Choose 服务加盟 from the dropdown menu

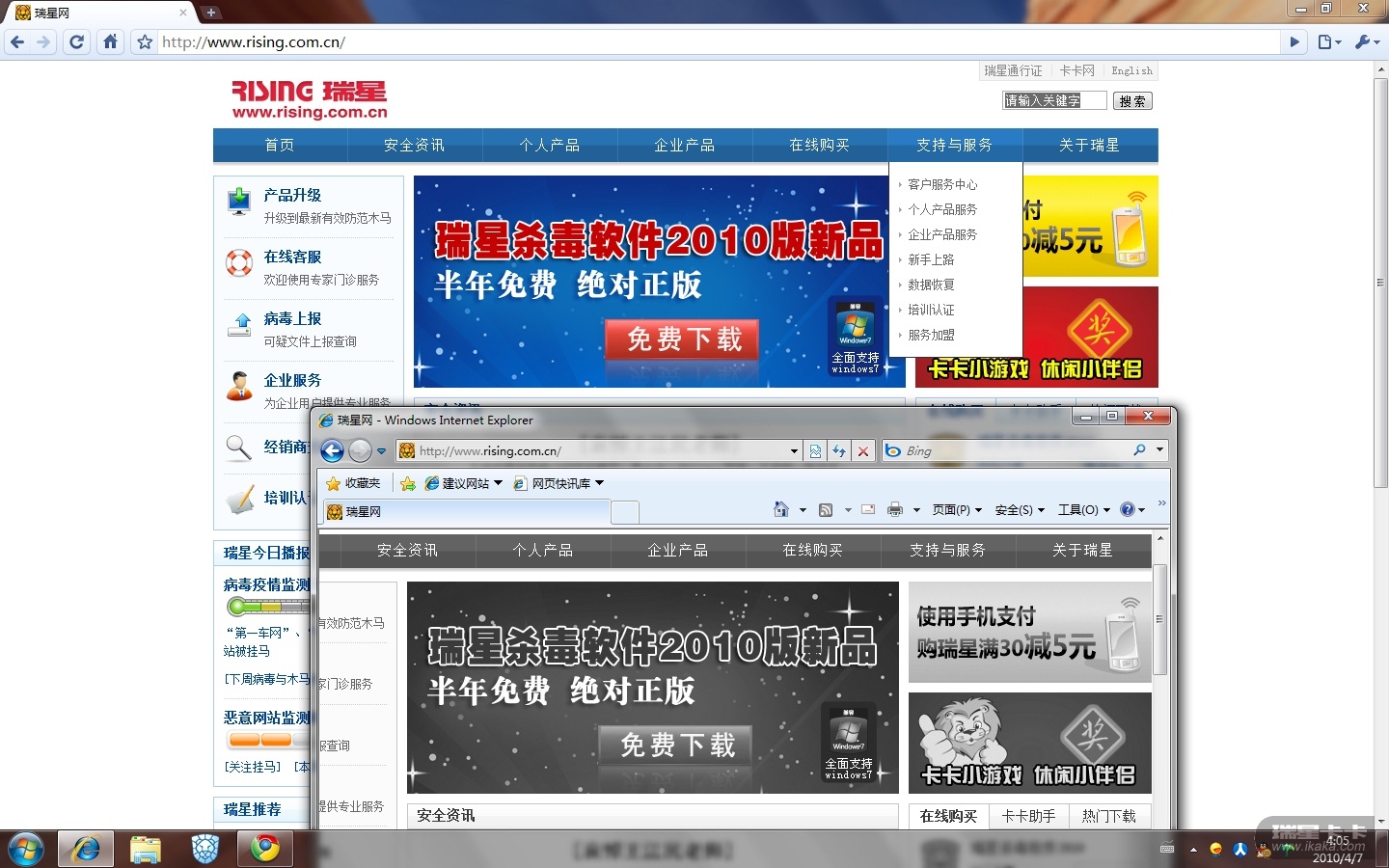pyautogui.click(x=931, y=335)
